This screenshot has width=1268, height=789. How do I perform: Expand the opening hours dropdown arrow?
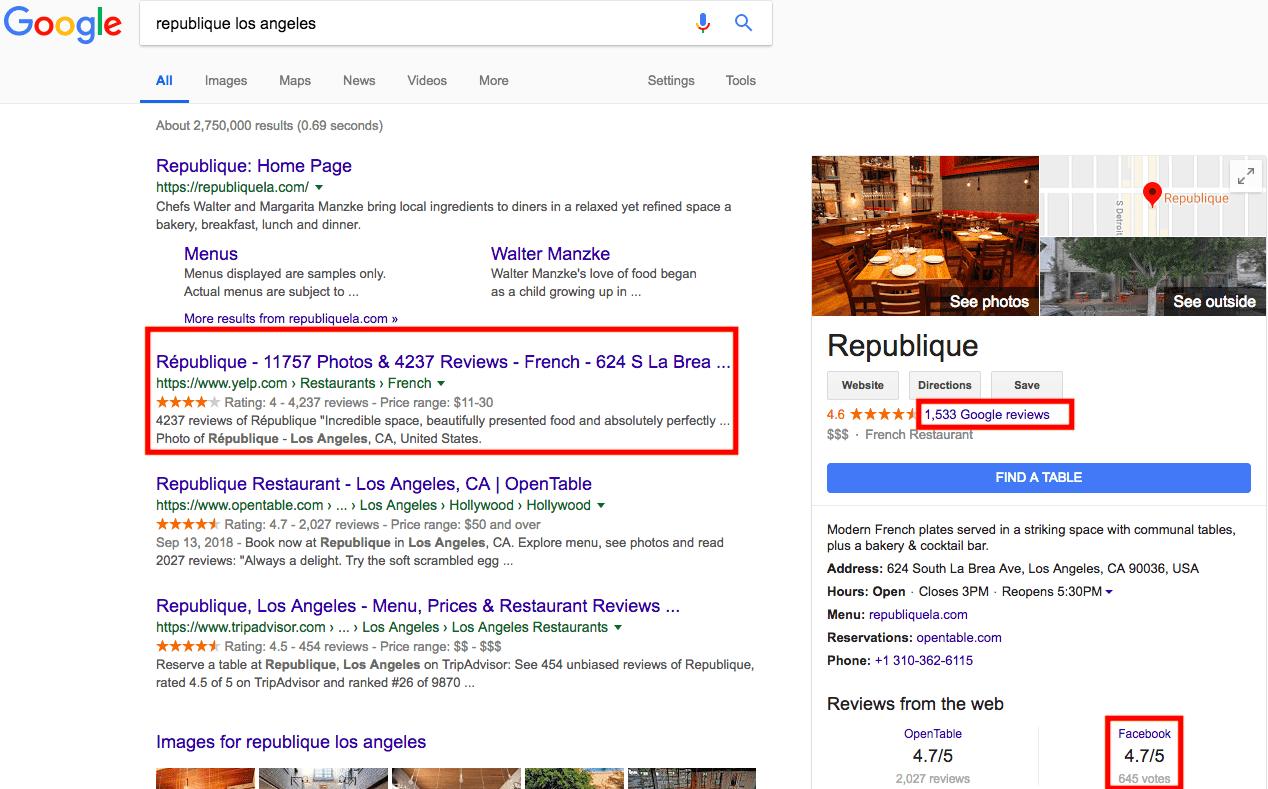(1109, 592)
